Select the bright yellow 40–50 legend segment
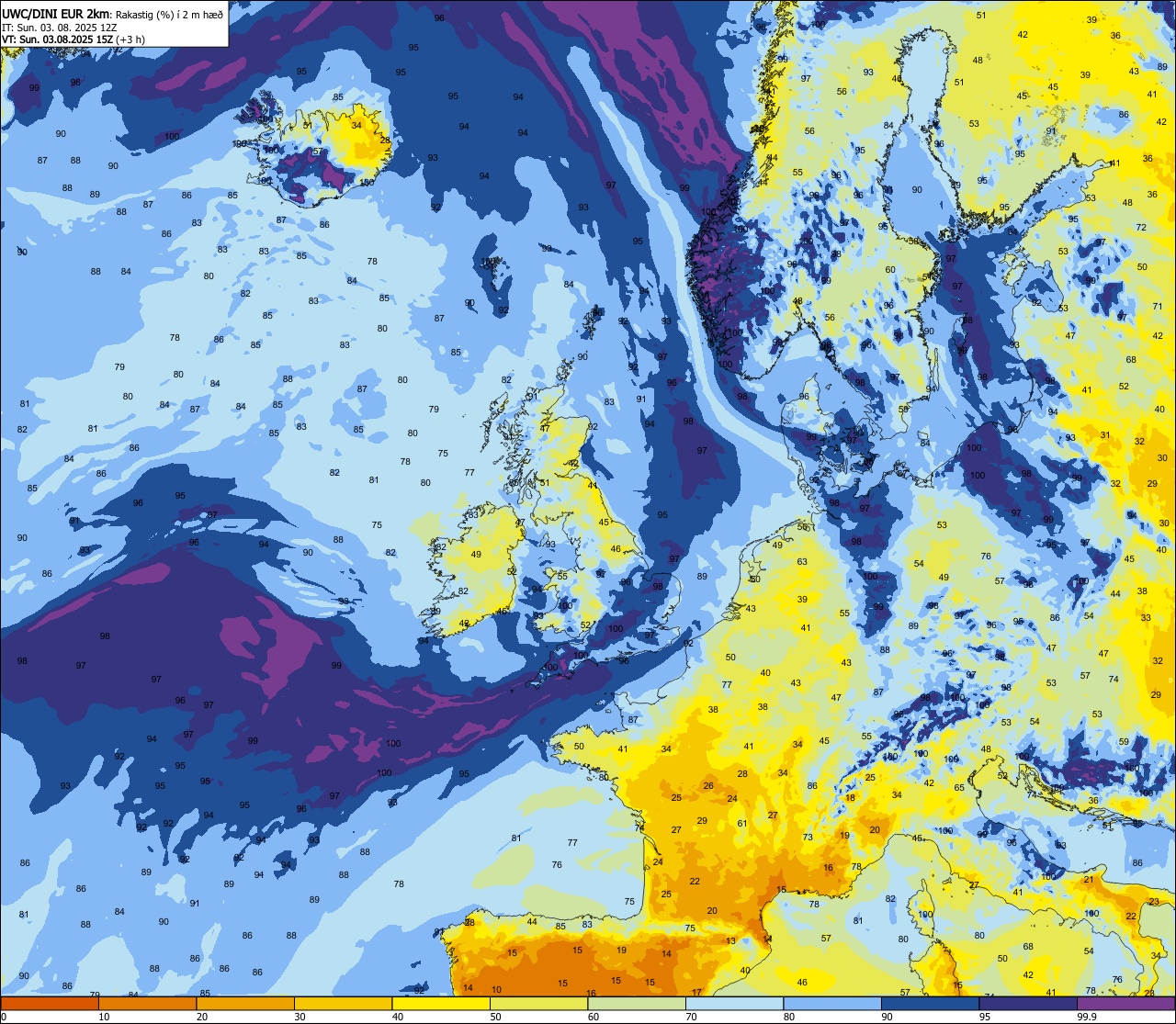This screenshot has height=1024, width=1176. [x=441, y=1003]
